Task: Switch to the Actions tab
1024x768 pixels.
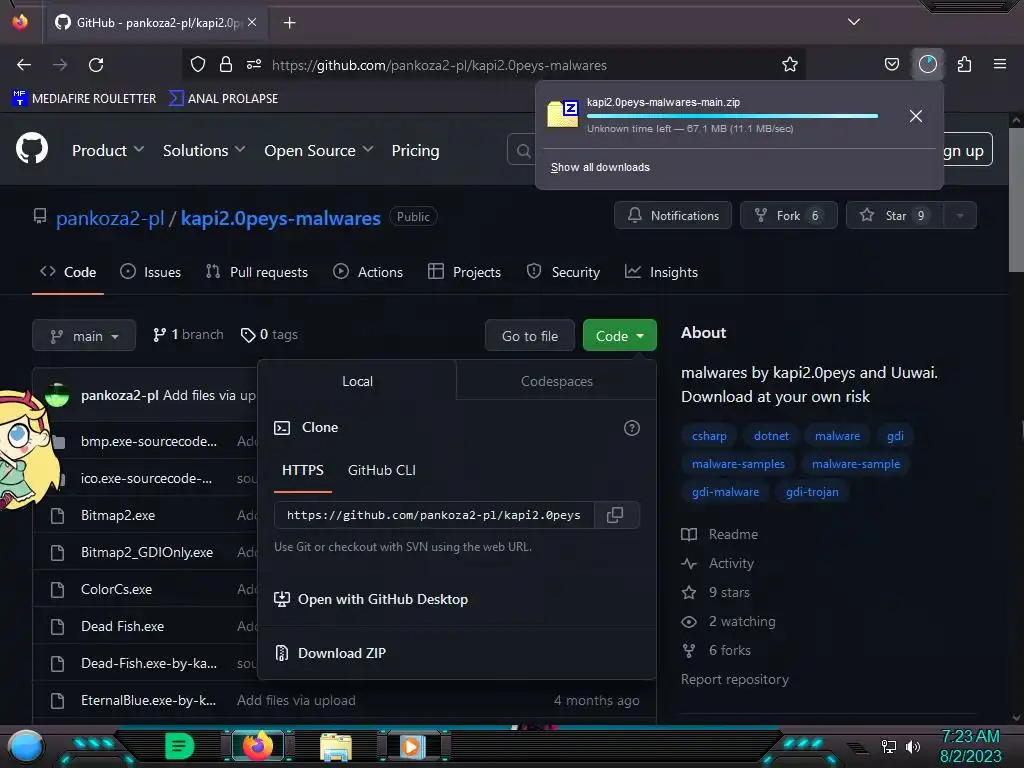Action: click(x=368, y=272)
